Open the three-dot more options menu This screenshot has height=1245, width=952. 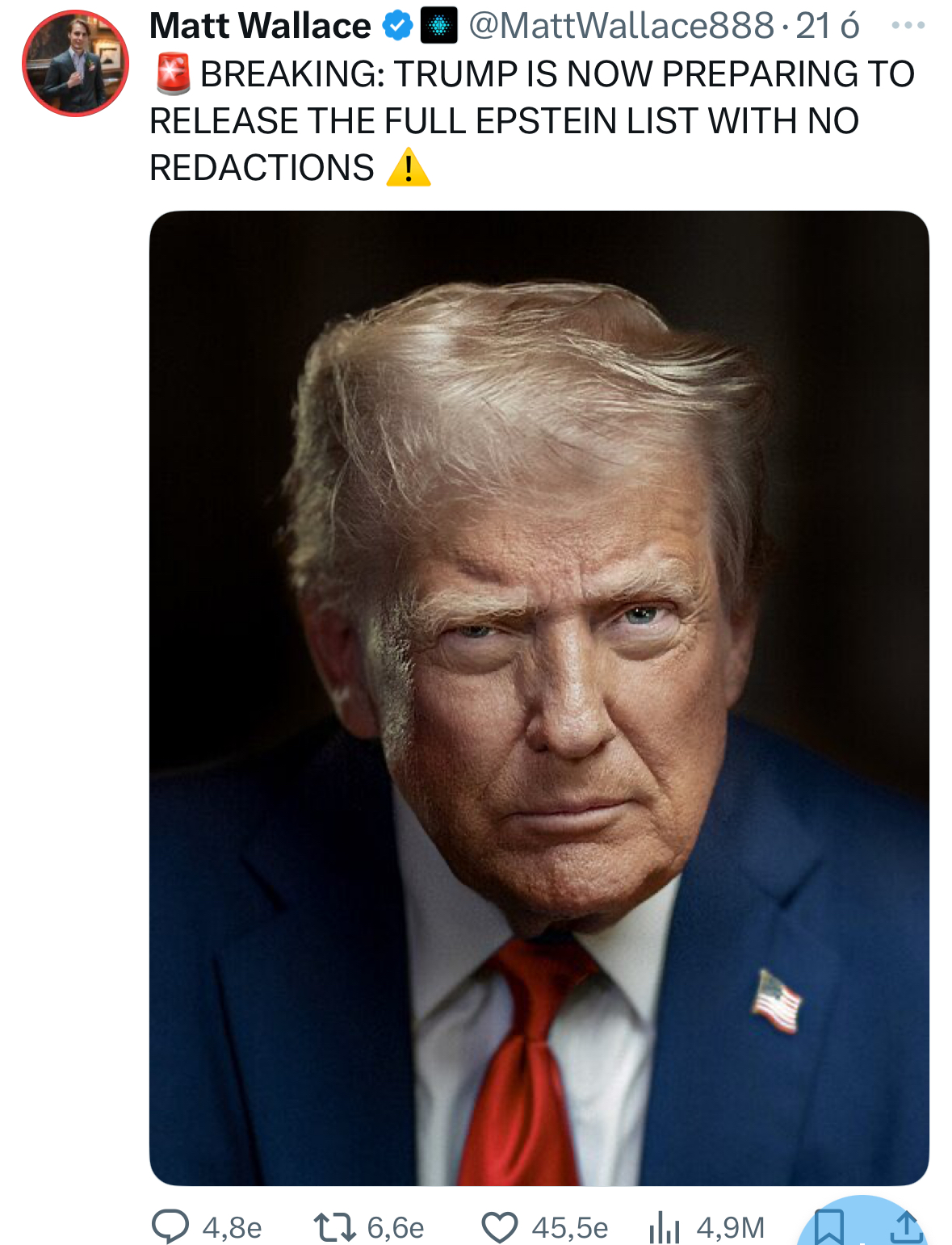pos(908,26)
